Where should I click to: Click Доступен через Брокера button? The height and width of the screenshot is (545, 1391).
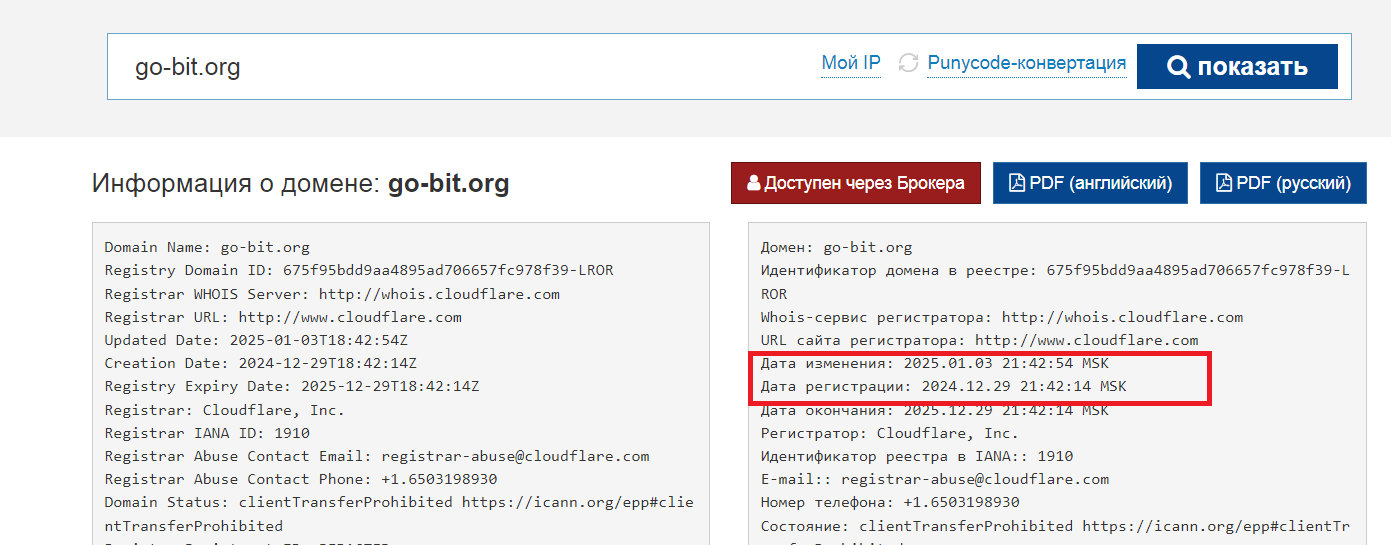856,183
